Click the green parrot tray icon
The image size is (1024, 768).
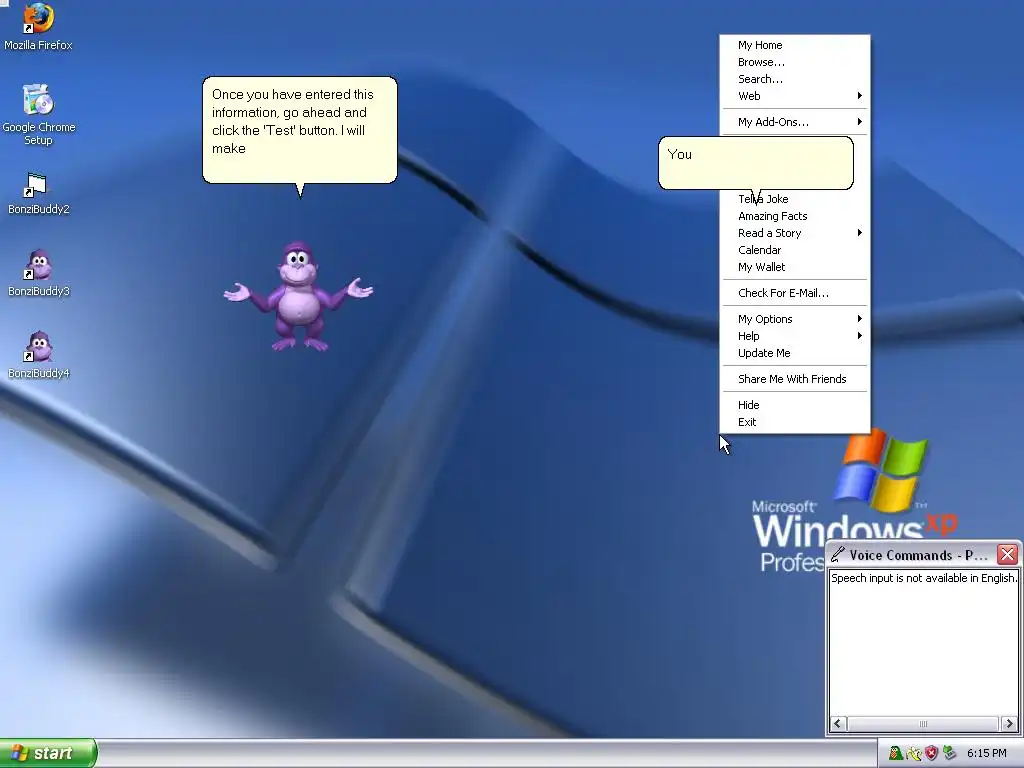pos(895,753)
